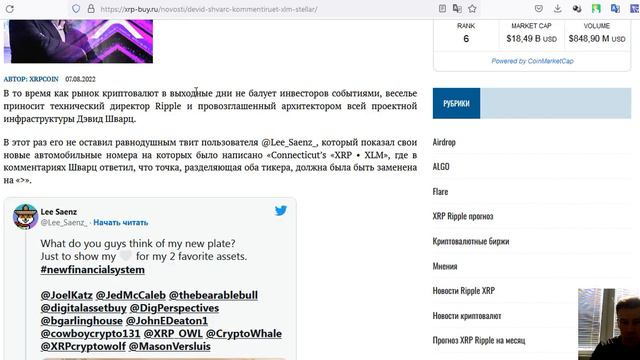Open @bgarlinghouse mention
640x360 pixels.
(81, 321)
